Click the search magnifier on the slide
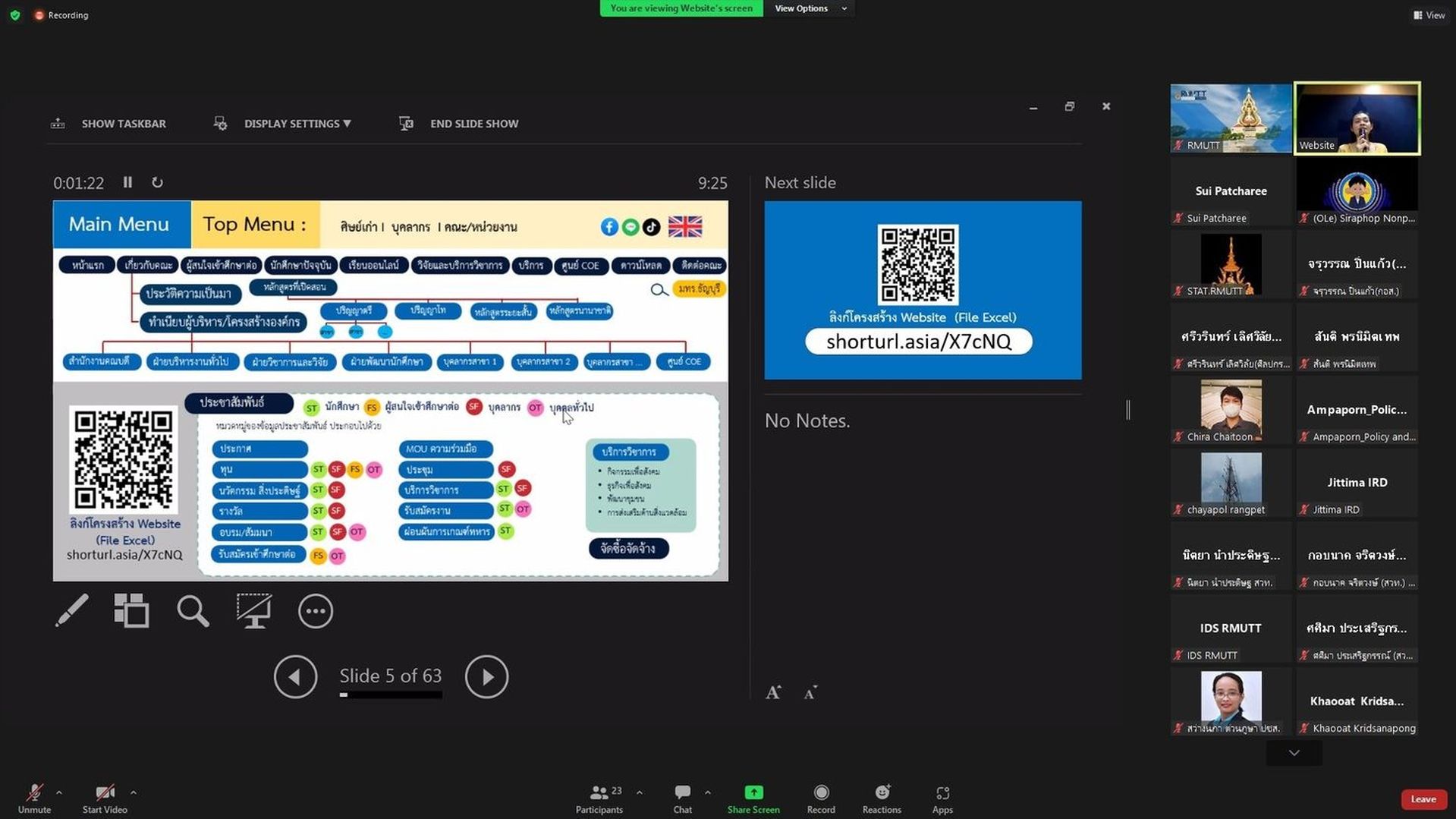The width and height of the screenshot is (1456, 819). (659, 290)
